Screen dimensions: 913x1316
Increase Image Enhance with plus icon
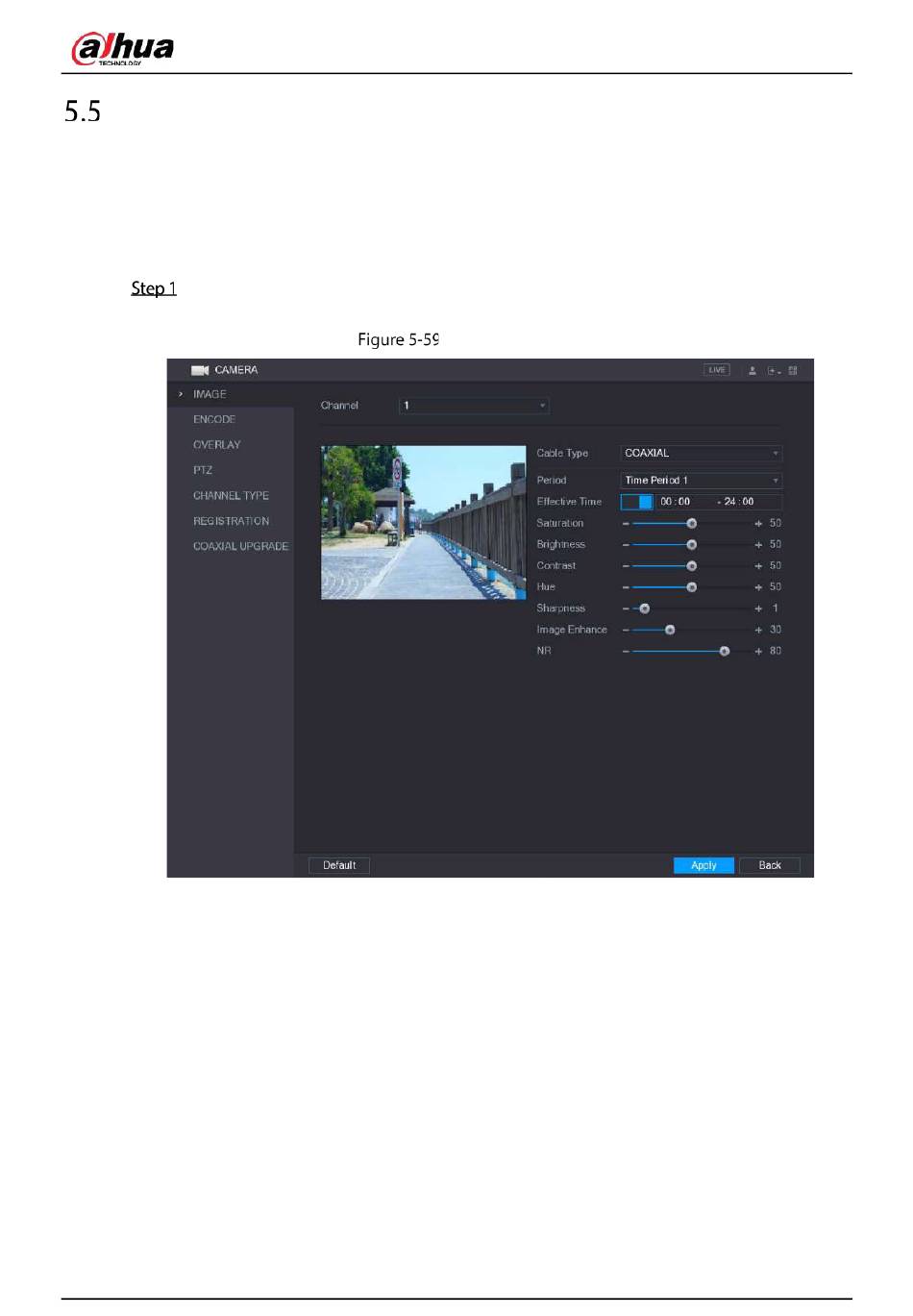coord(758,630)
